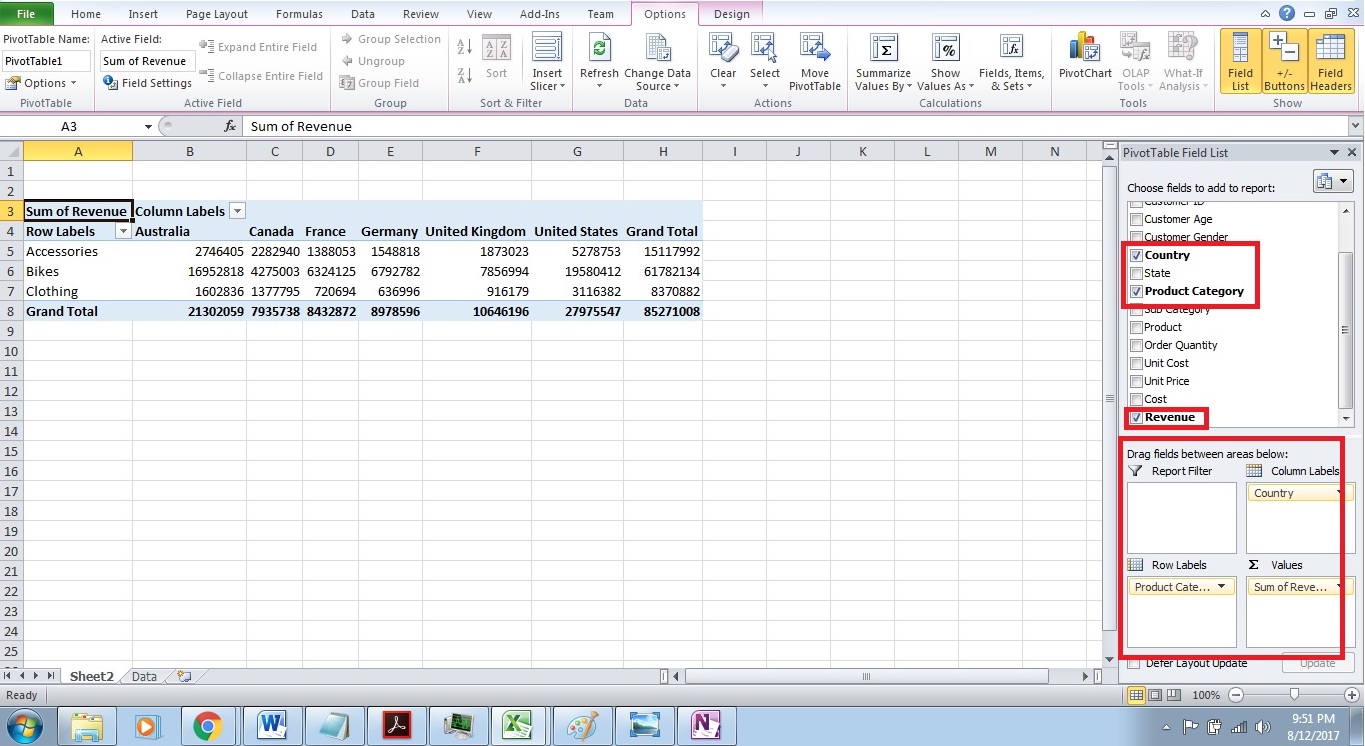Switch to the Design ribbon tab
This screenshot has height=746, width=1365.
tap(731, 14)
